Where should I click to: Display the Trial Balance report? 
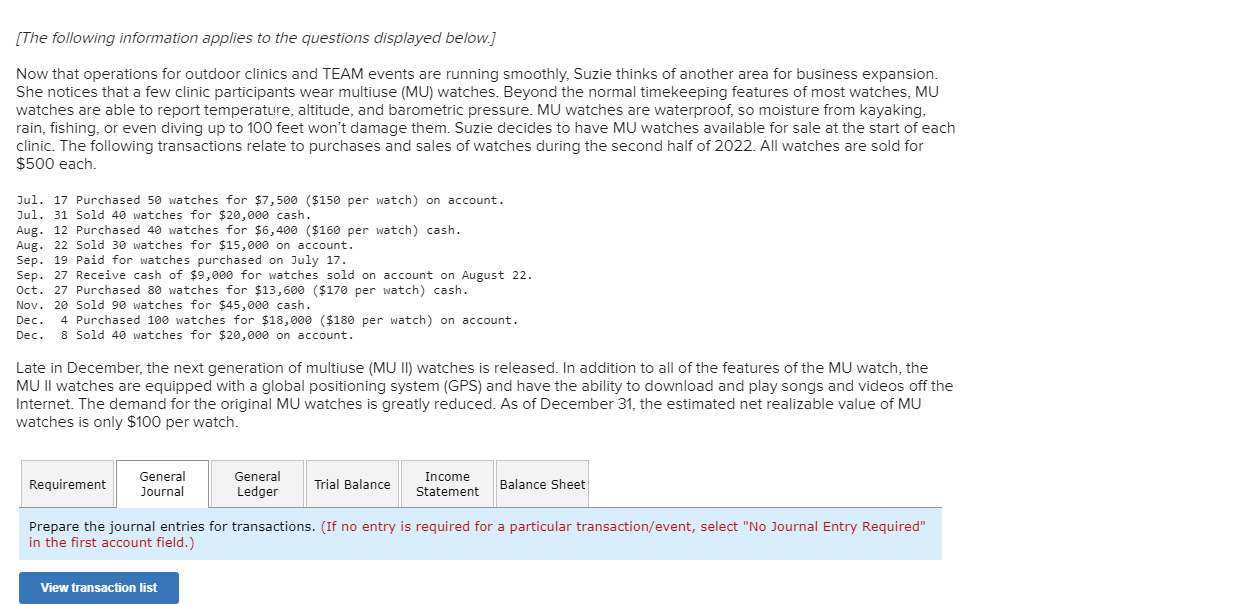(352, 484)
